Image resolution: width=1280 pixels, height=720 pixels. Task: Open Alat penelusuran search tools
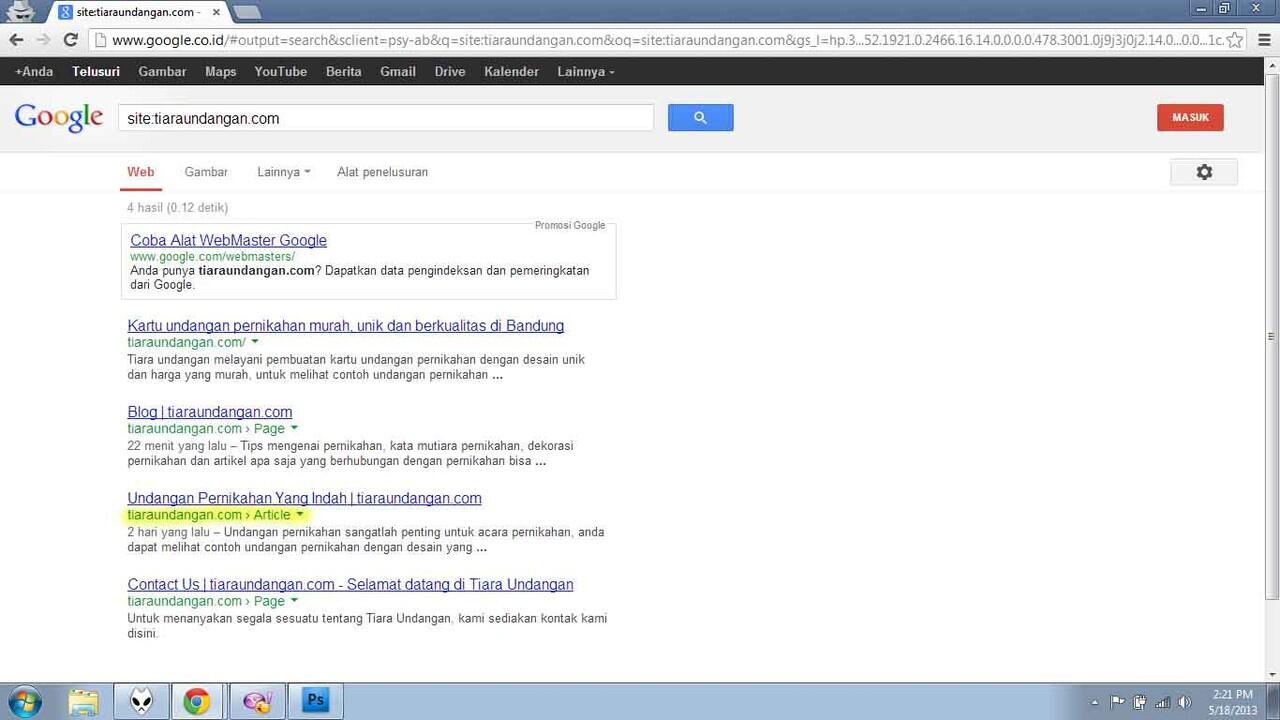382,172
